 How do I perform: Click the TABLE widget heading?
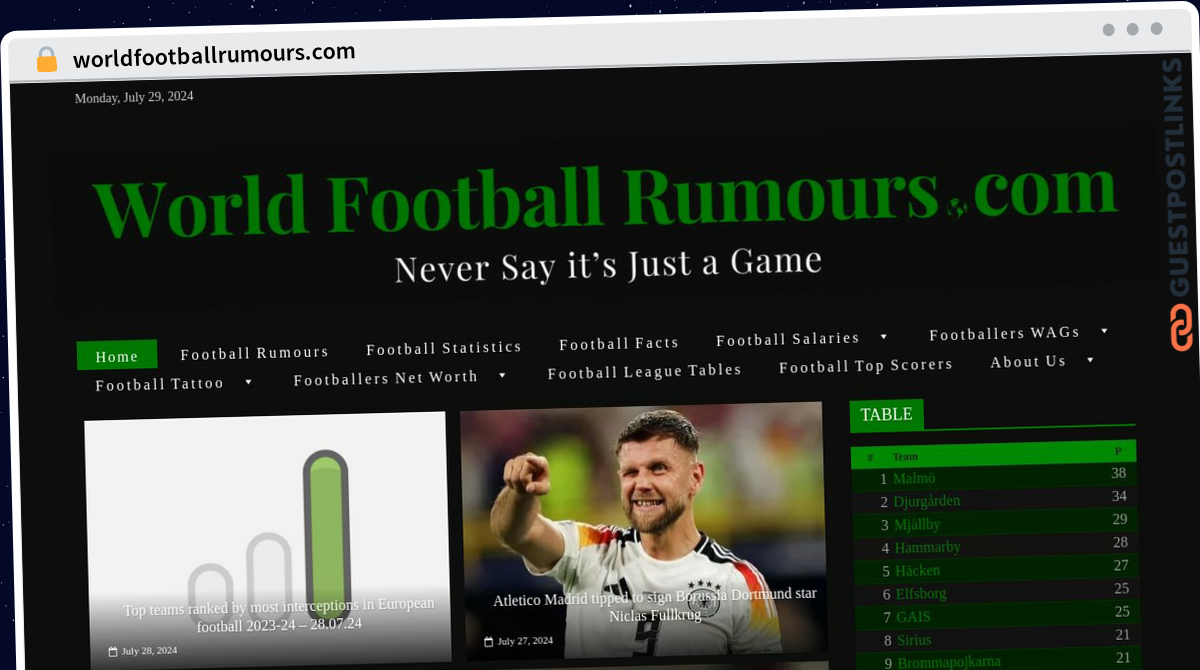tap(887, 414)
